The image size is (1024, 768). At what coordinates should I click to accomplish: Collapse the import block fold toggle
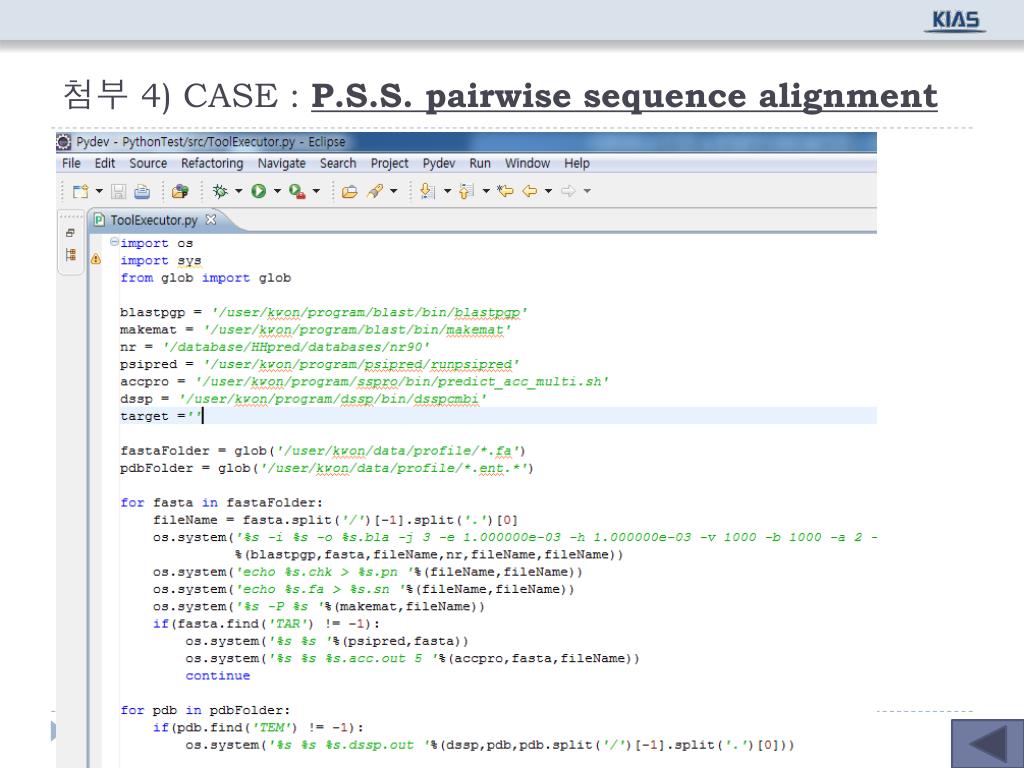(x=114, y=242)
